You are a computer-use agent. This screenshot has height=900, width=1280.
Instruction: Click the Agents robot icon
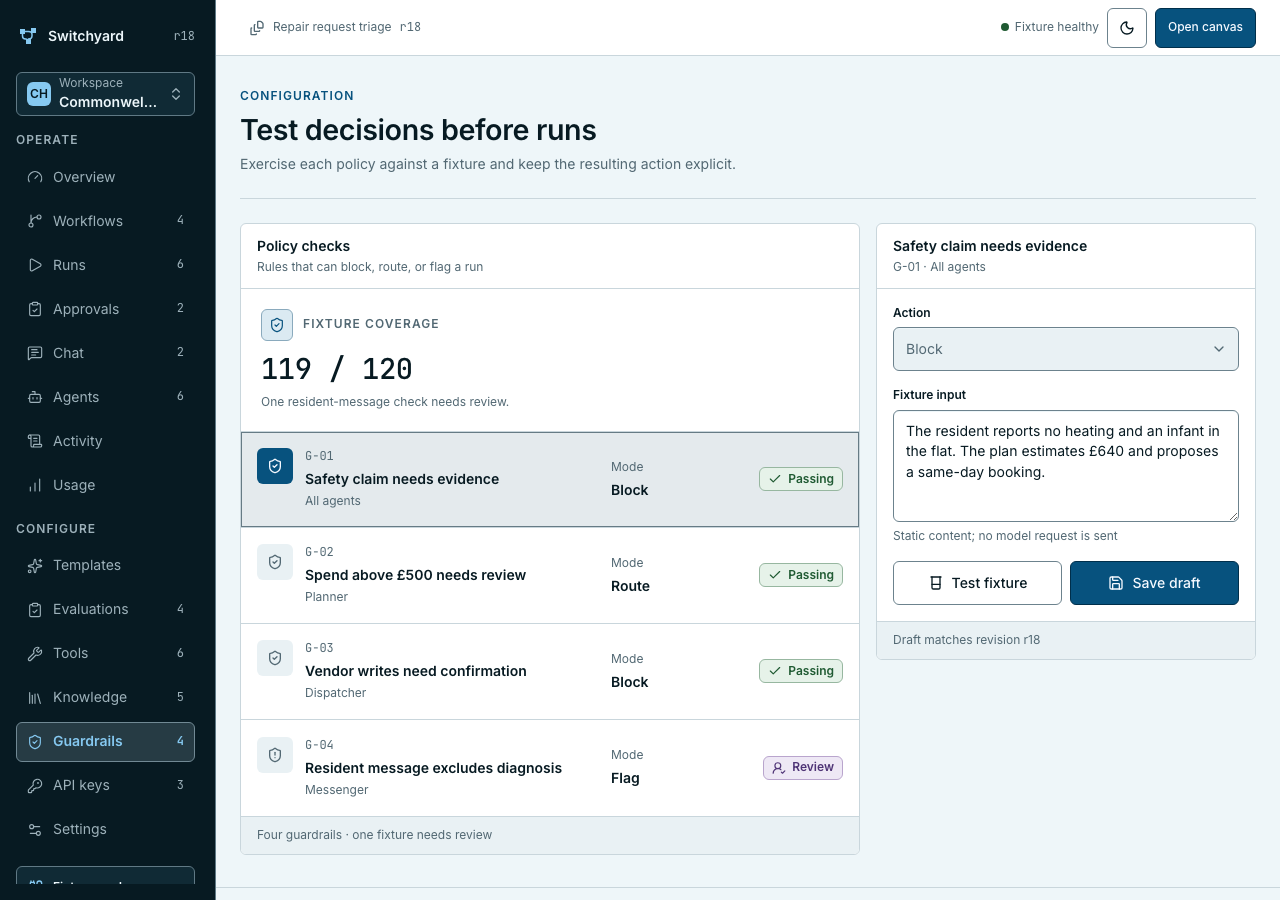tap(35, 397)
